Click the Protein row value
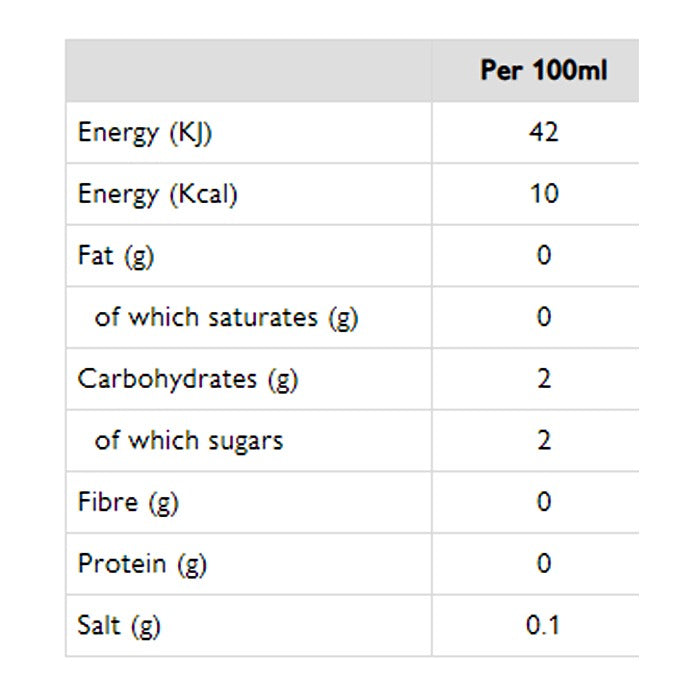The height and width of the screenshot is (700, 700). 543,564
